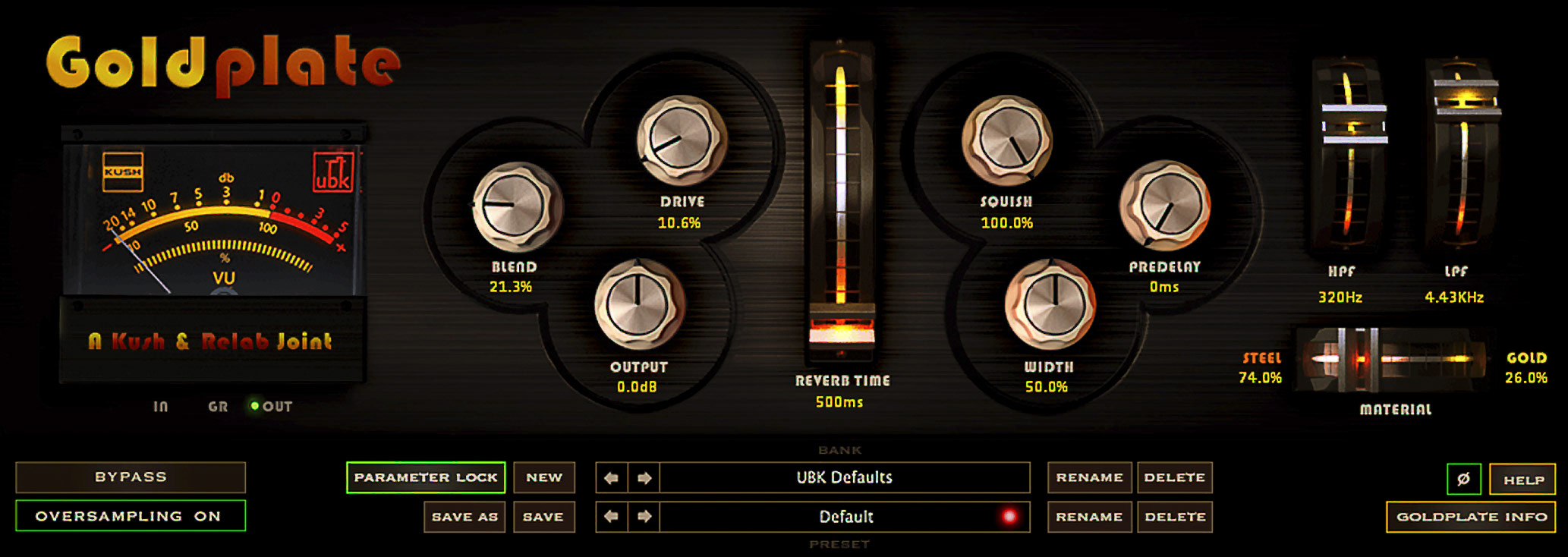Screen dimensions: 1568x557
Task: Click the UBK red logo on meter
Action: tap(332, 172)
